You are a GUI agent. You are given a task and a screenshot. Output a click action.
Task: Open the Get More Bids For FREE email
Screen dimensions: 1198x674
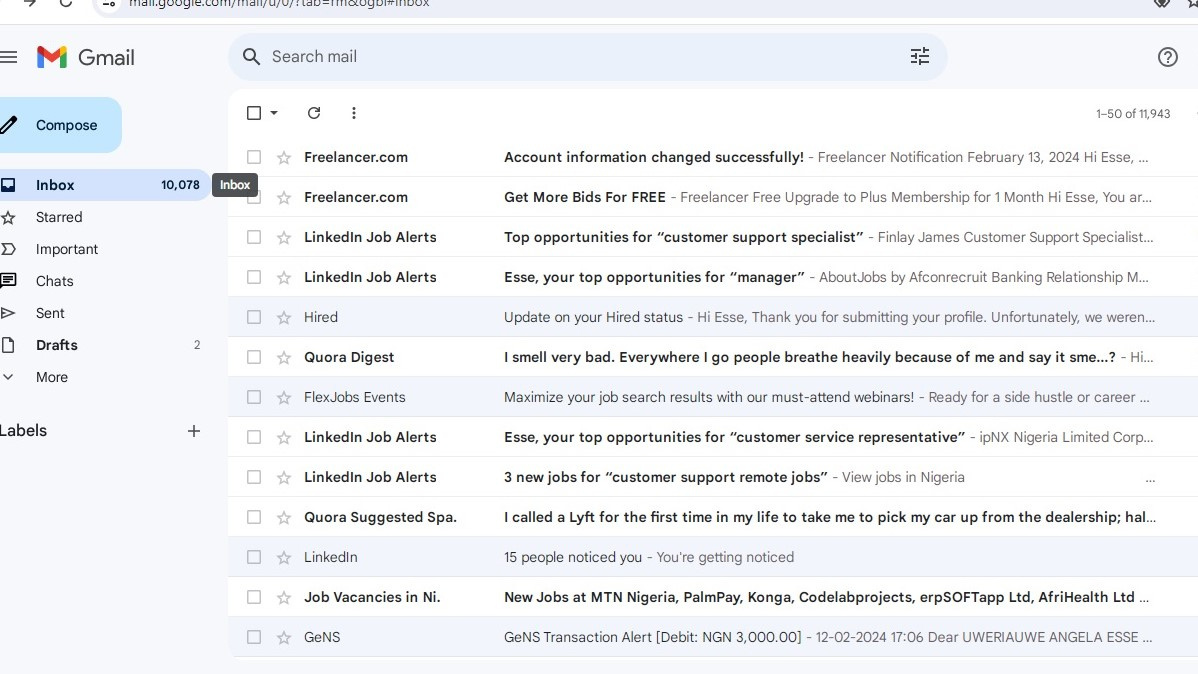[x=713, y=197]
